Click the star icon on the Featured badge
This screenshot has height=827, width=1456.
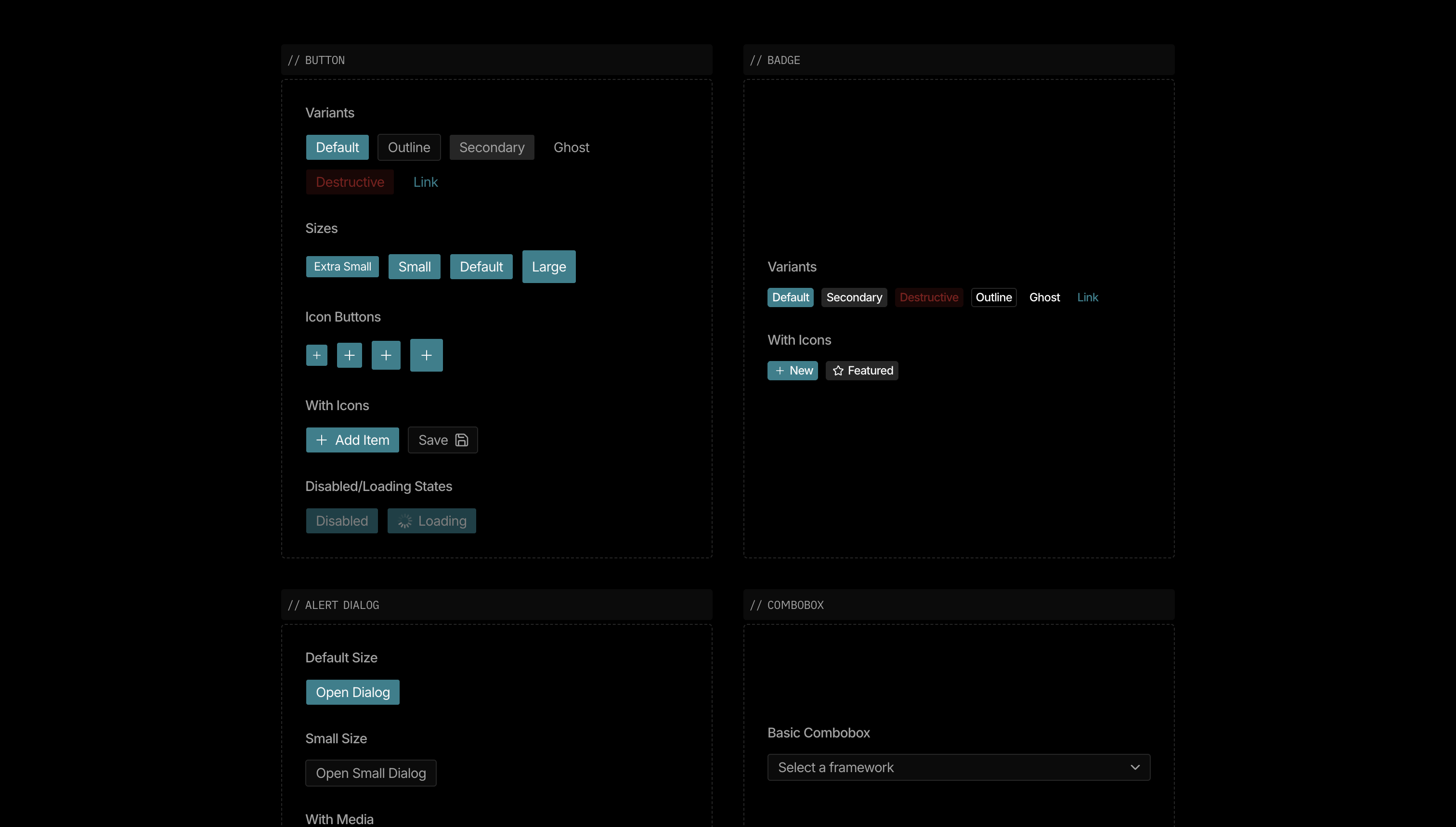838,371
